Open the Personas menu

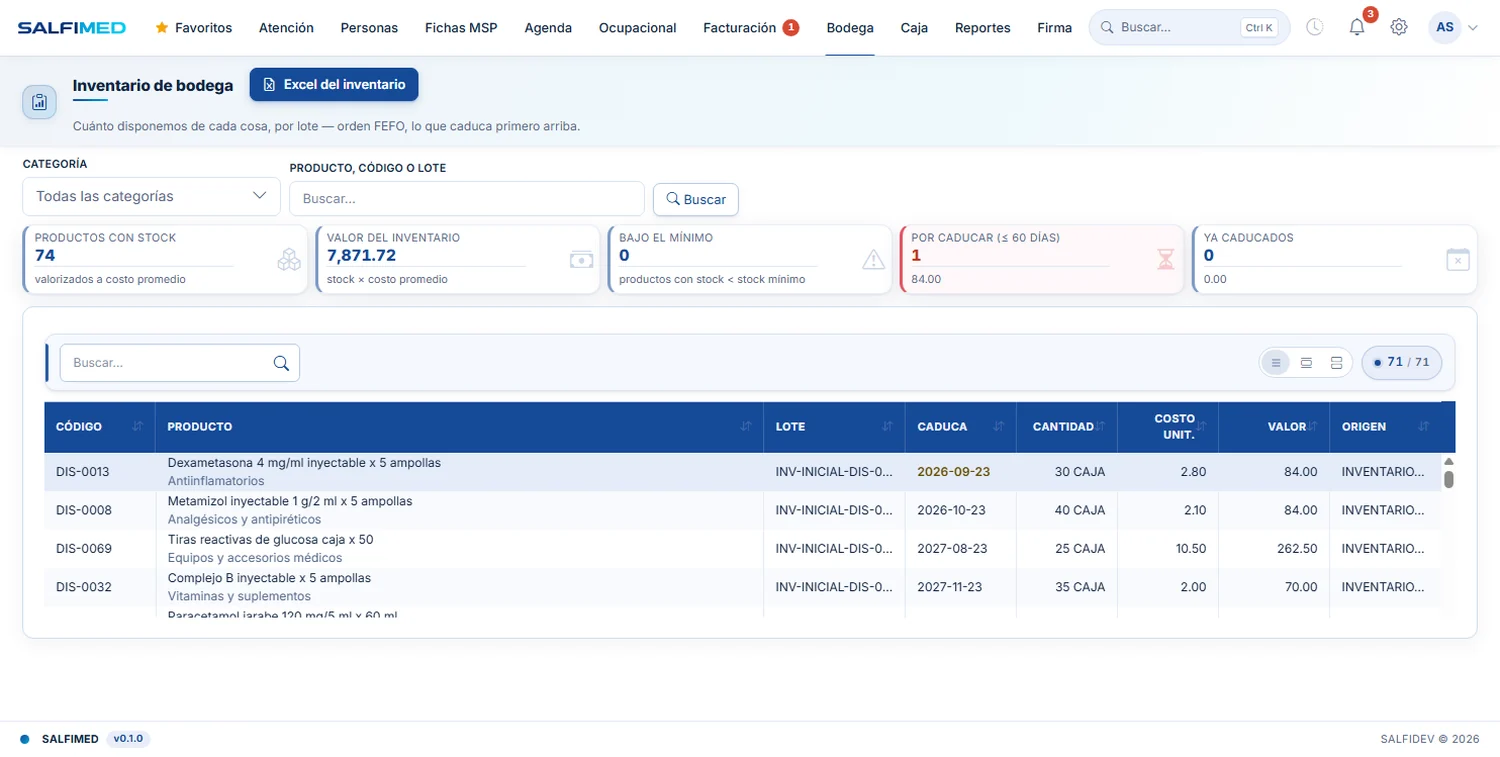pyautogui.click(x=369, y=28)
